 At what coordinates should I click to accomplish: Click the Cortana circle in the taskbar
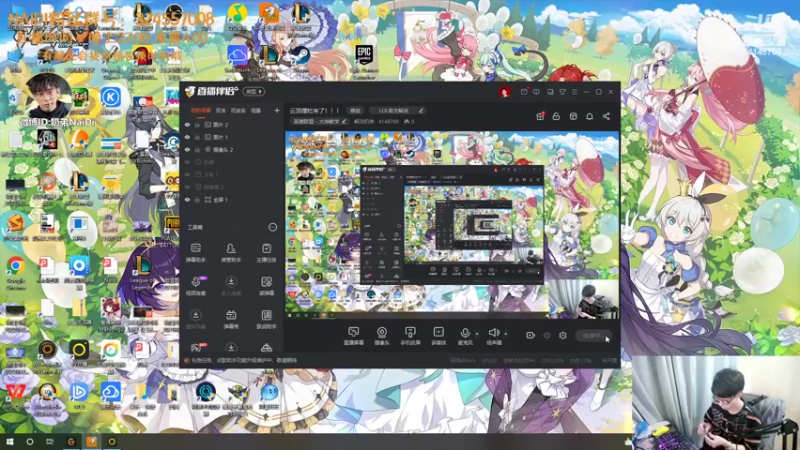[30, 441]
